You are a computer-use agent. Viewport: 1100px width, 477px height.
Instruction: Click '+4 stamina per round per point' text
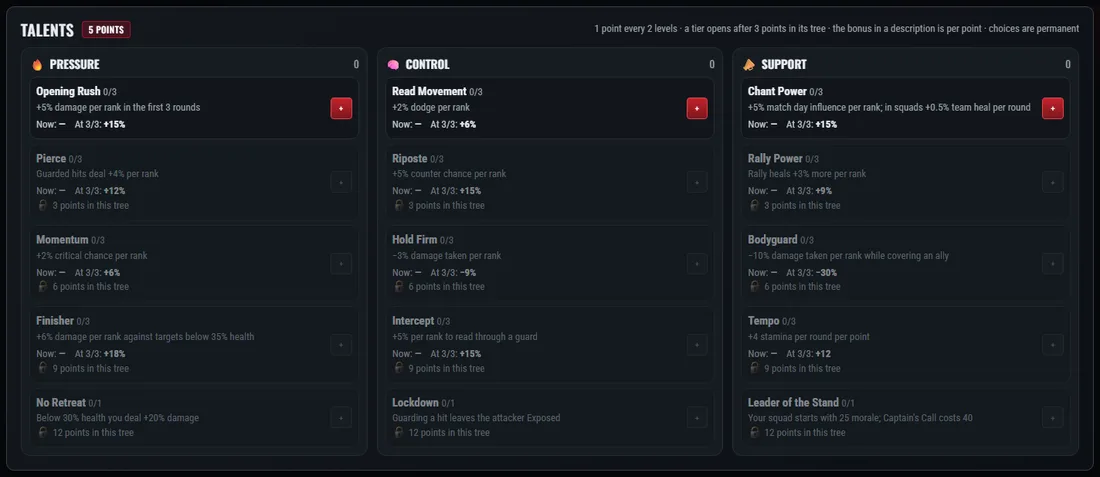click(809, 337)
